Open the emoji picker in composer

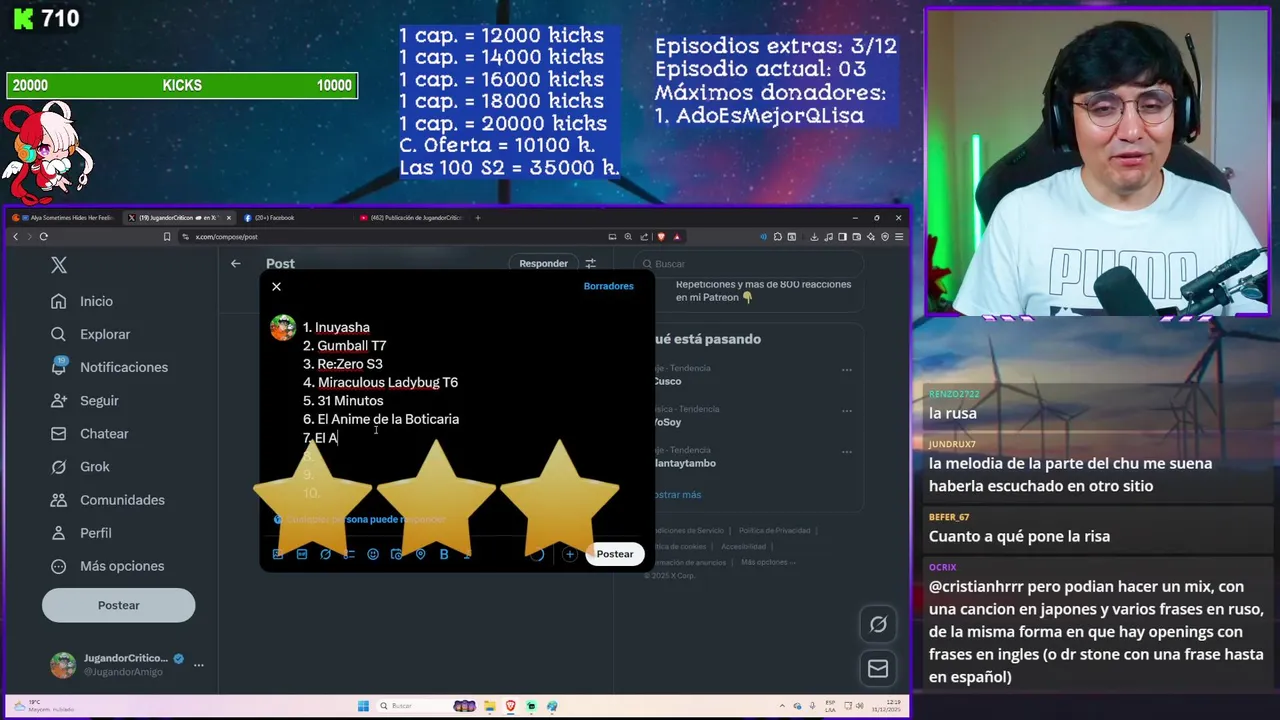click(x=373, y=554)
